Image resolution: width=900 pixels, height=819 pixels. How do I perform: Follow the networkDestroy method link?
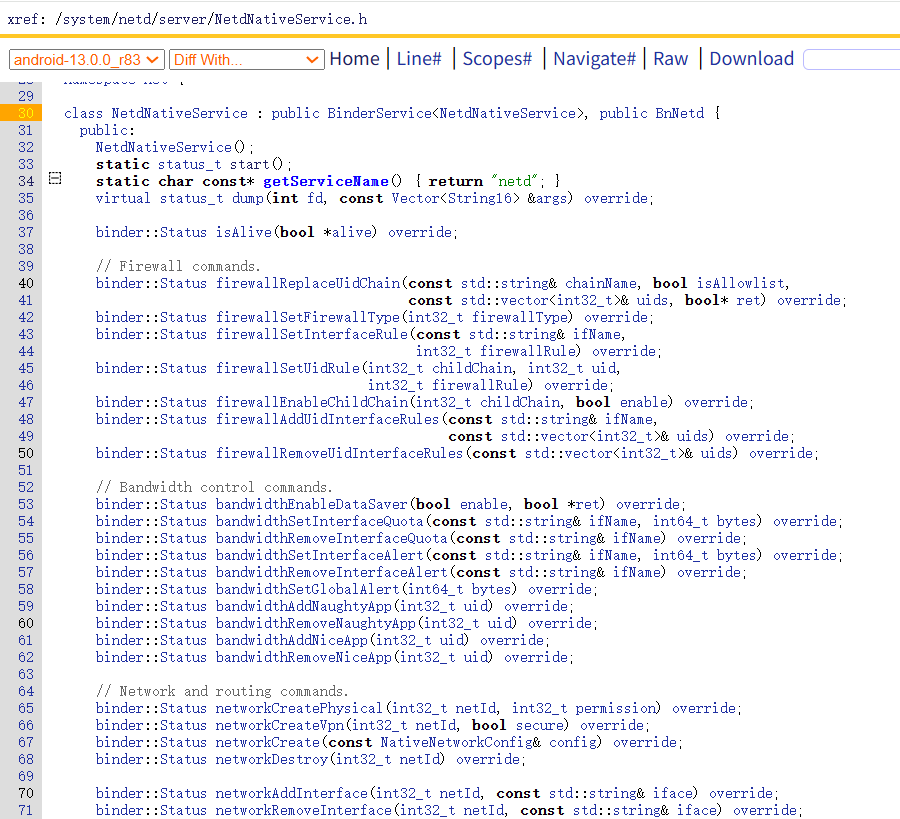[271, 759]
